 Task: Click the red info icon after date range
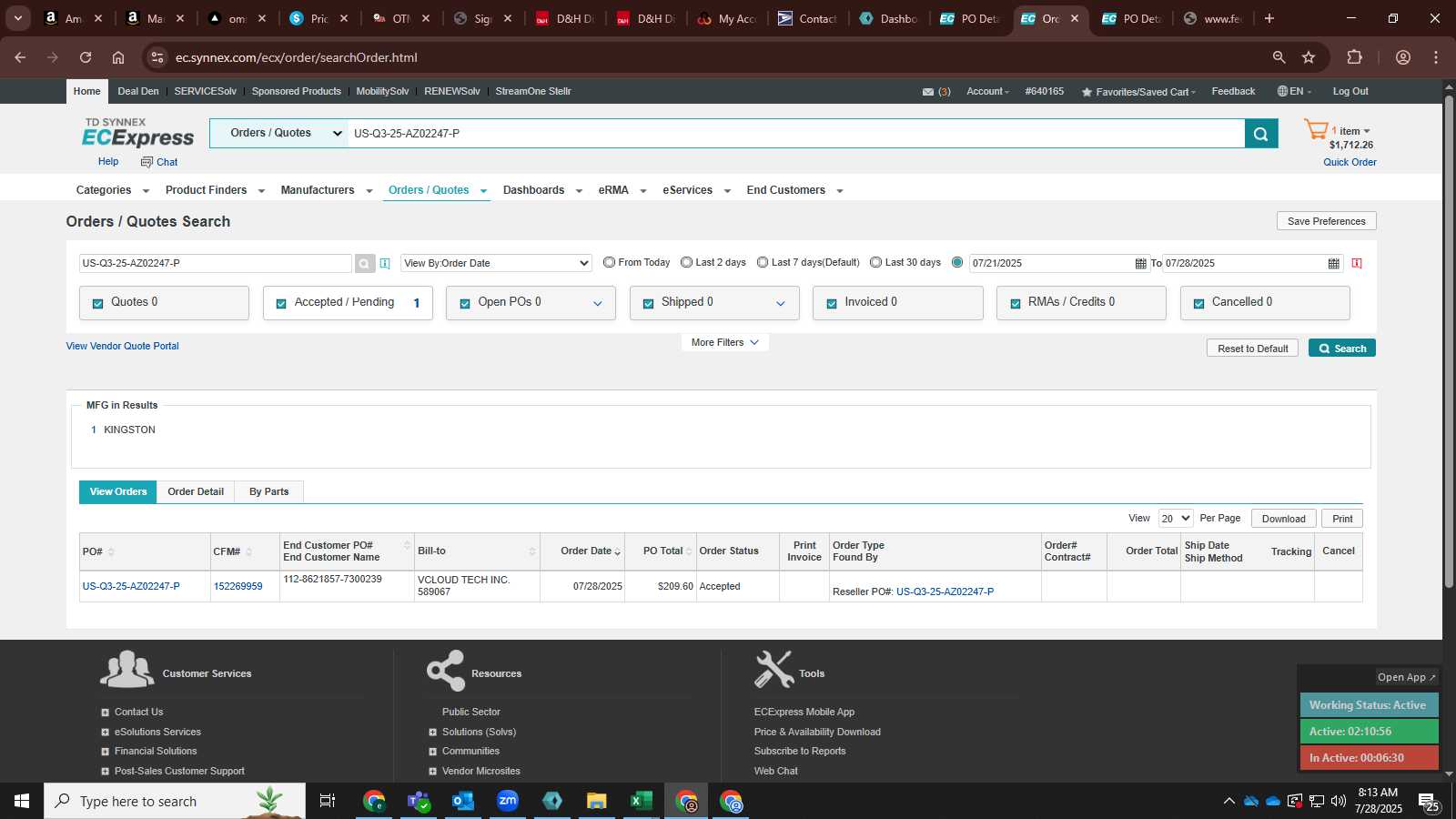pos(1357,263)
